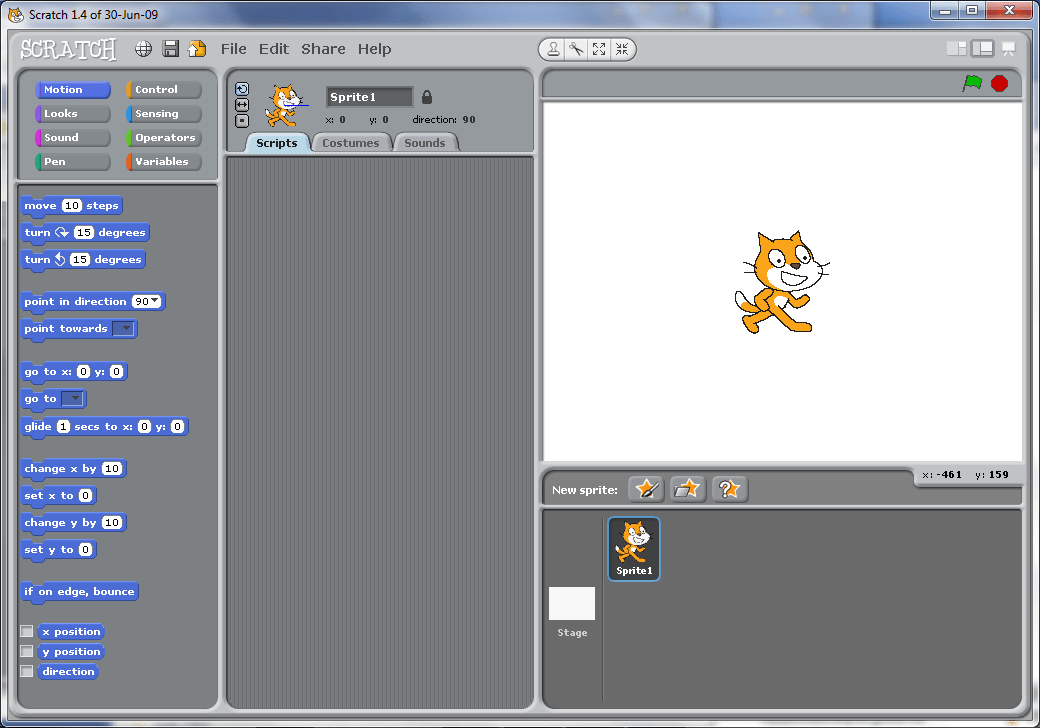Switch to small stage view mode
Image resolution: width=1040 pixels, height=728 pixels.
pos(956,48)
